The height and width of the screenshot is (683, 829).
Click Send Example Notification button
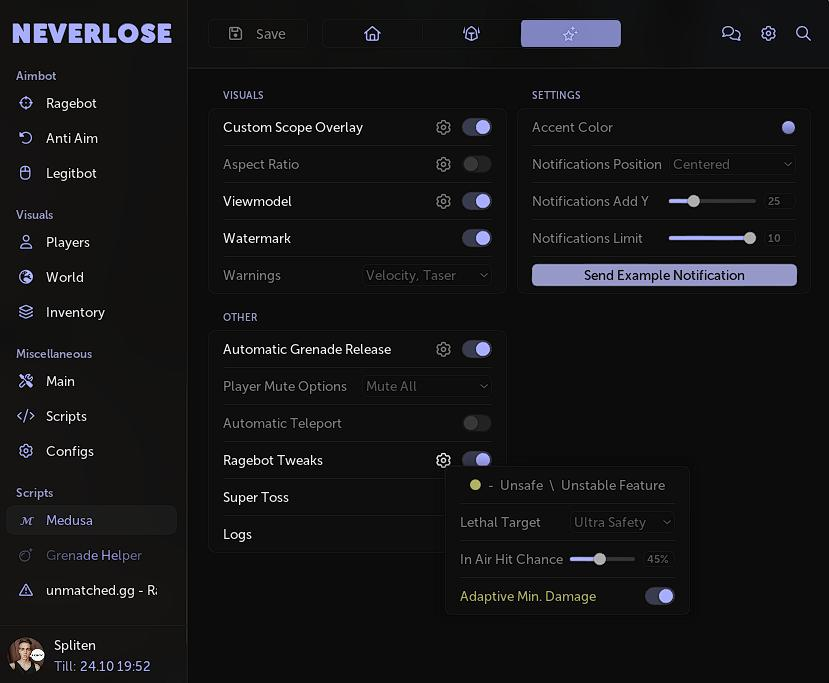point(664,276)
